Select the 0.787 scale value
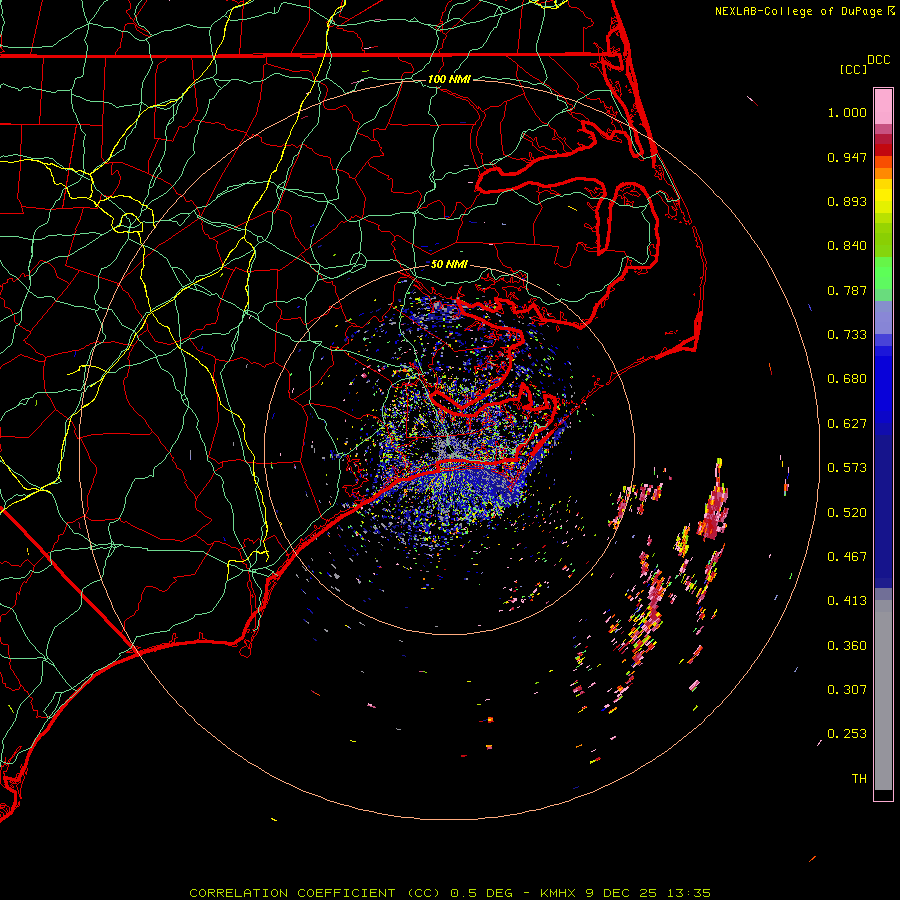The image size is (900, 900). [847, 290]
